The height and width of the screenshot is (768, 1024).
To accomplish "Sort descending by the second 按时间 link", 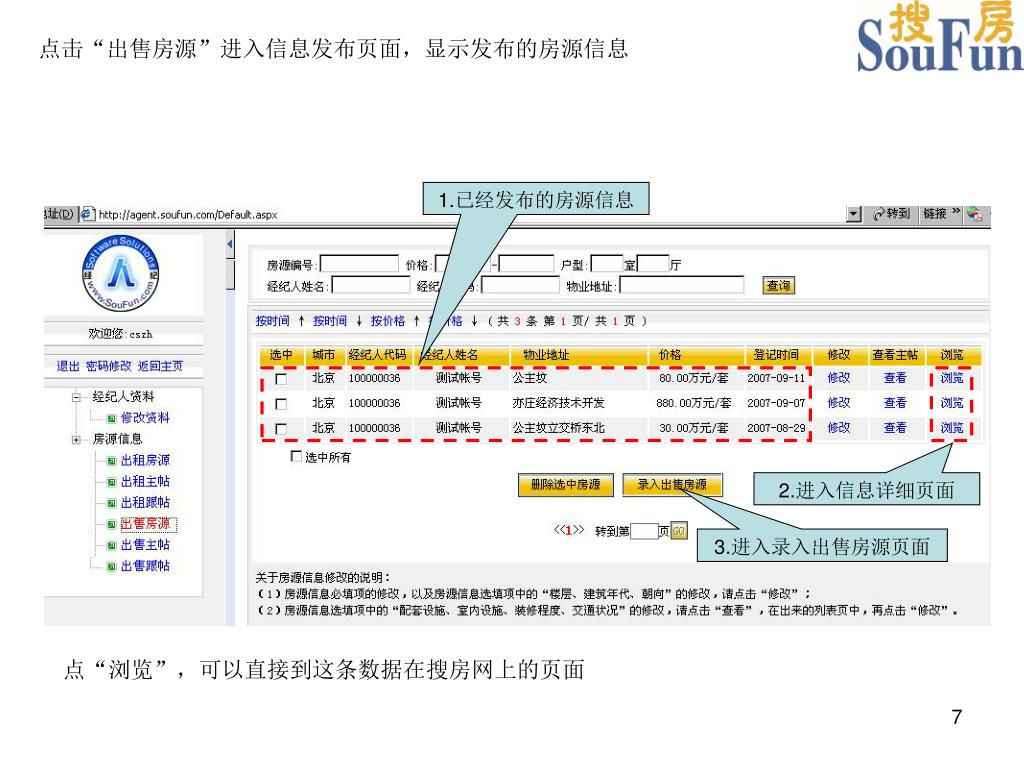I will [330, 321].
